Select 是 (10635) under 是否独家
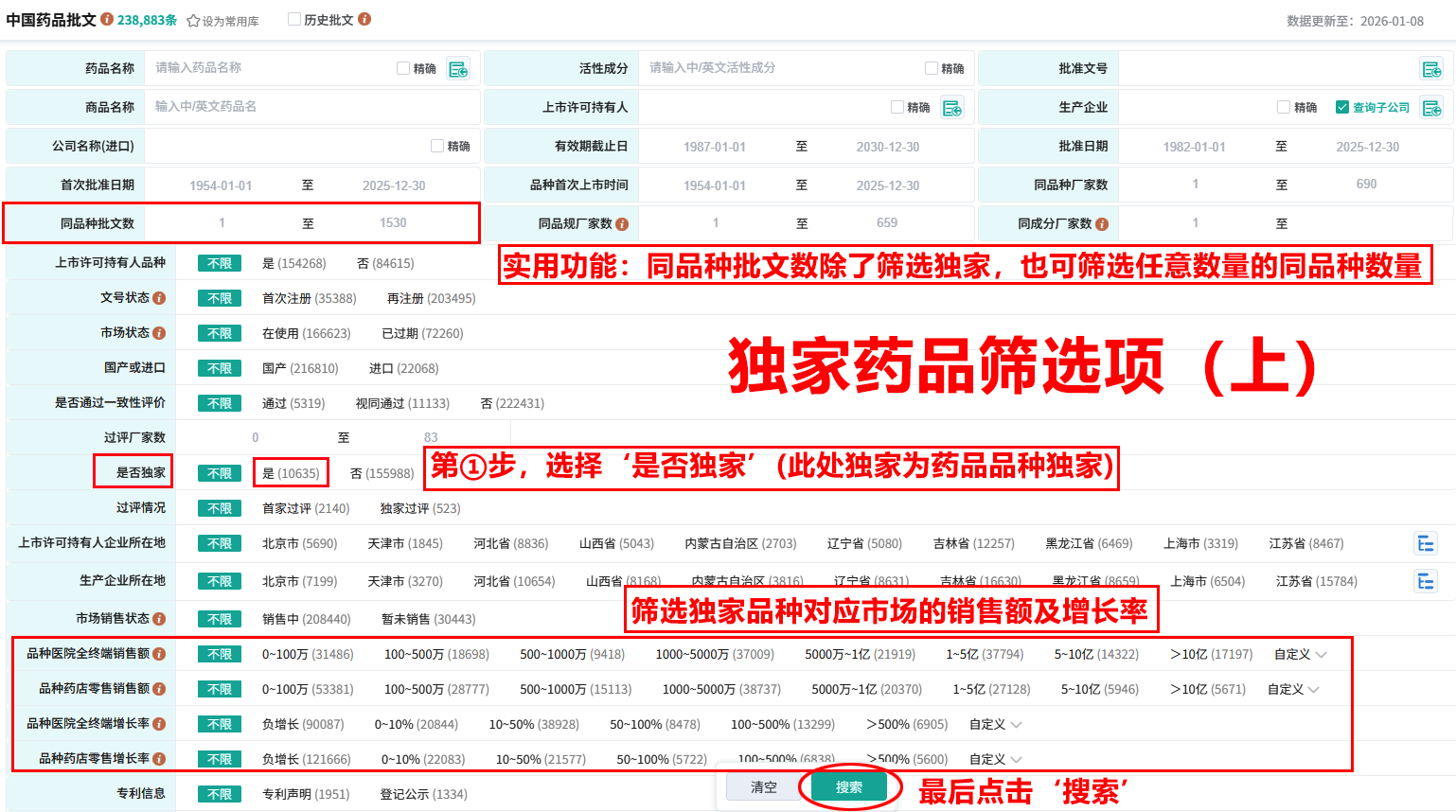The height and width of the screenshot is (812, 1456). coord(291,473)
